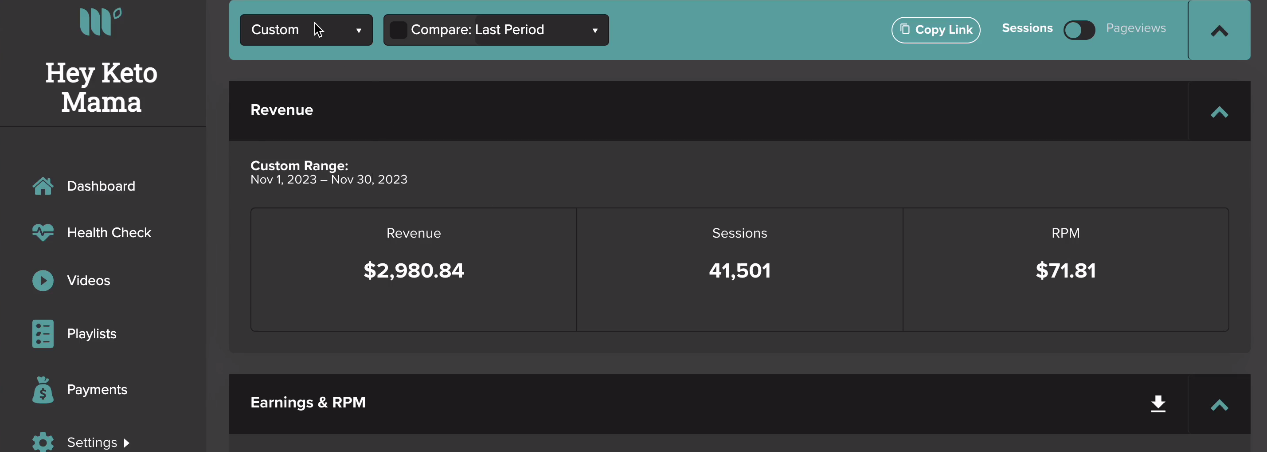This screenshot has width=1267, height=452.
Task: Toggle Sessions to Pageviews switch
Action: [1079, 30]
